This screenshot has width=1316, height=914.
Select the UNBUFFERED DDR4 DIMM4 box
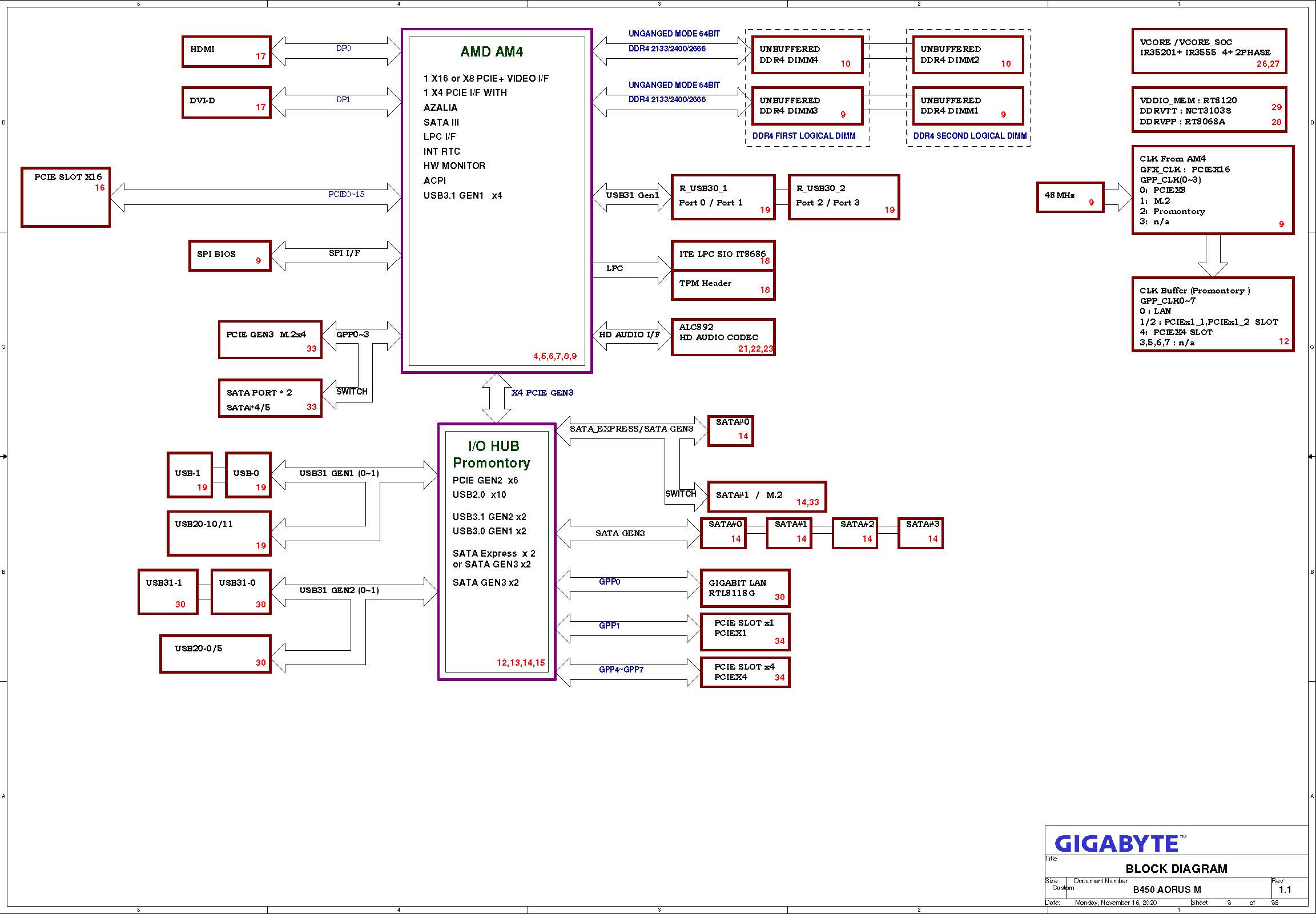[x=807, y=55]
